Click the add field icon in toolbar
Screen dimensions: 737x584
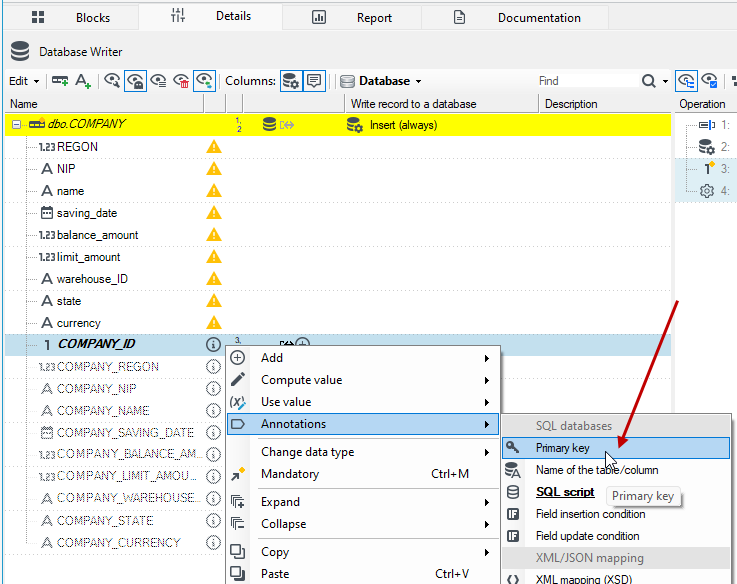pos(60,81)
